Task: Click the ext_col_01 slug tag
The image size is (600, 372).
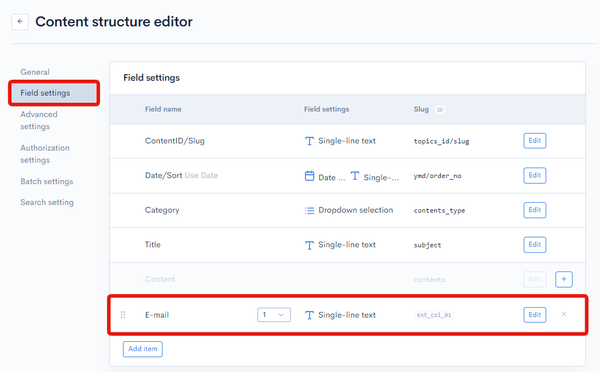Action: [434, 315]
